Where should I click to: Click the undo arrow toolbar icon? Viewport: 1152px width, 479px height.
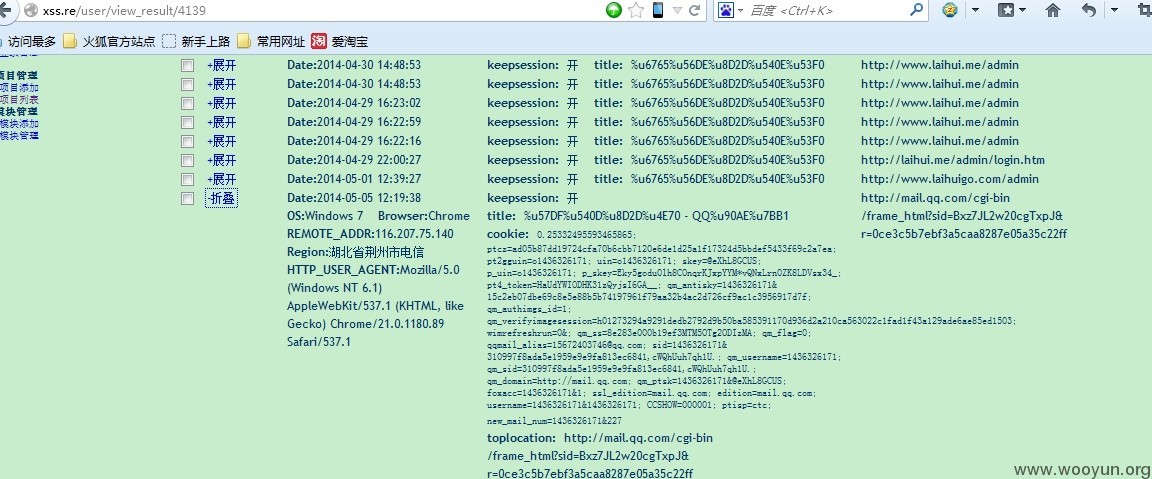click(x=1089, y=10)
